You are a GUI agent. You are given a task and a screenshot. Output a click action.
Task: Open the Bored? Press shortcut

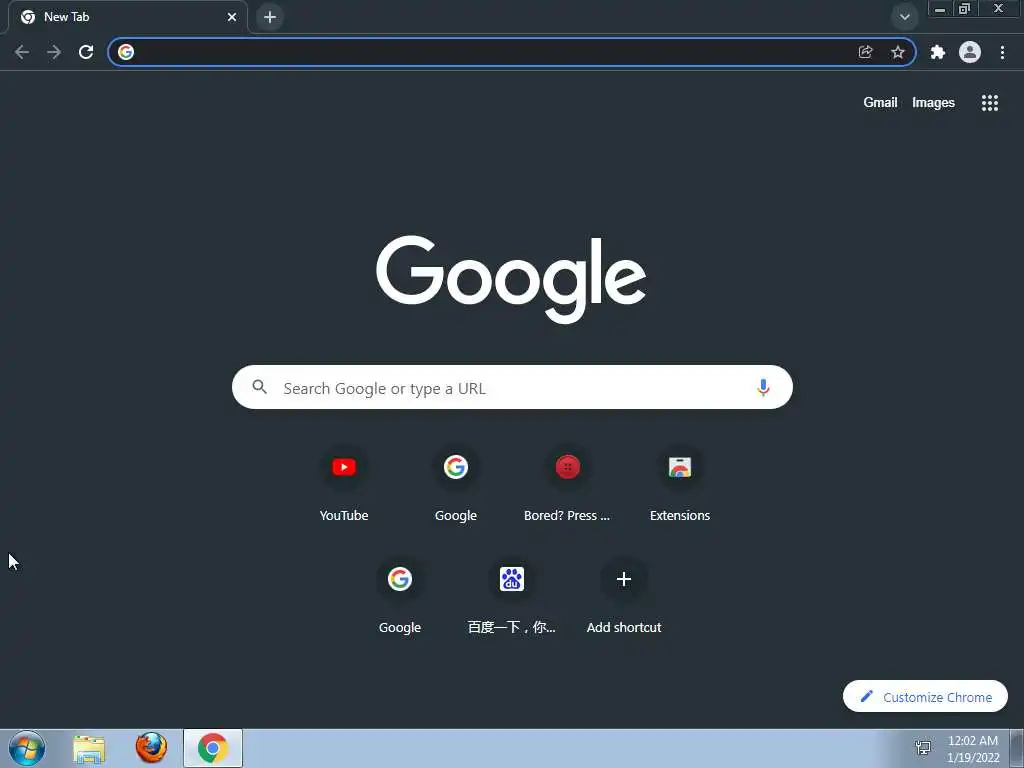pyautogui.click(x=568, y=485)
